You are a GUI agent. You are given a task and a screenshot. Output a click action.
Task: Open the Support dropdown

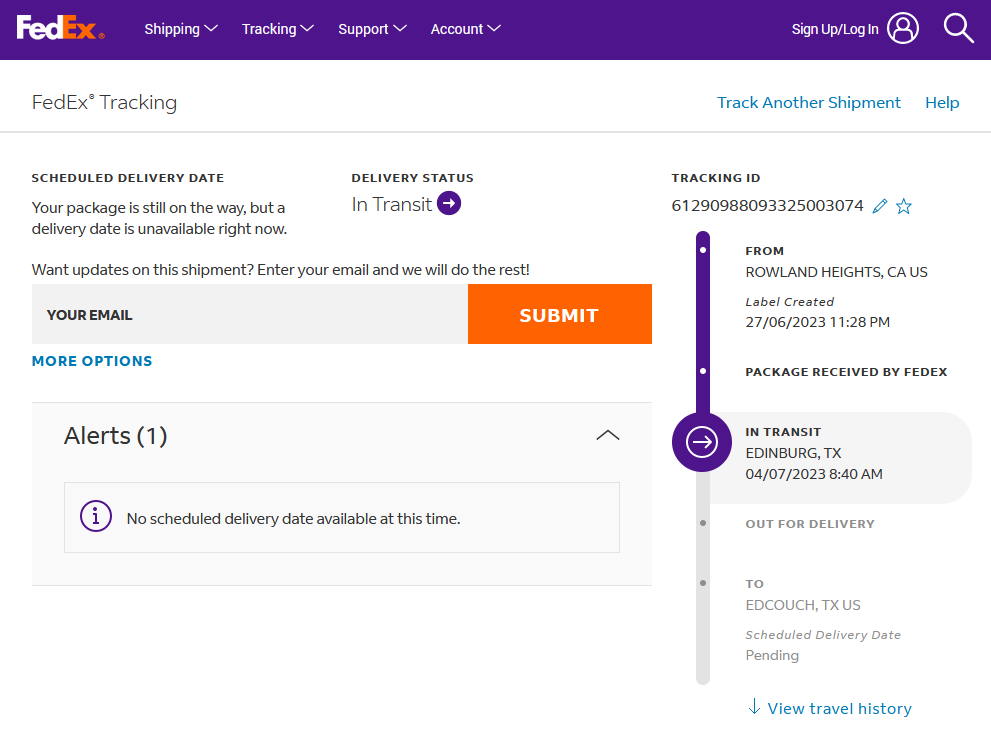[x=372, y=29]
